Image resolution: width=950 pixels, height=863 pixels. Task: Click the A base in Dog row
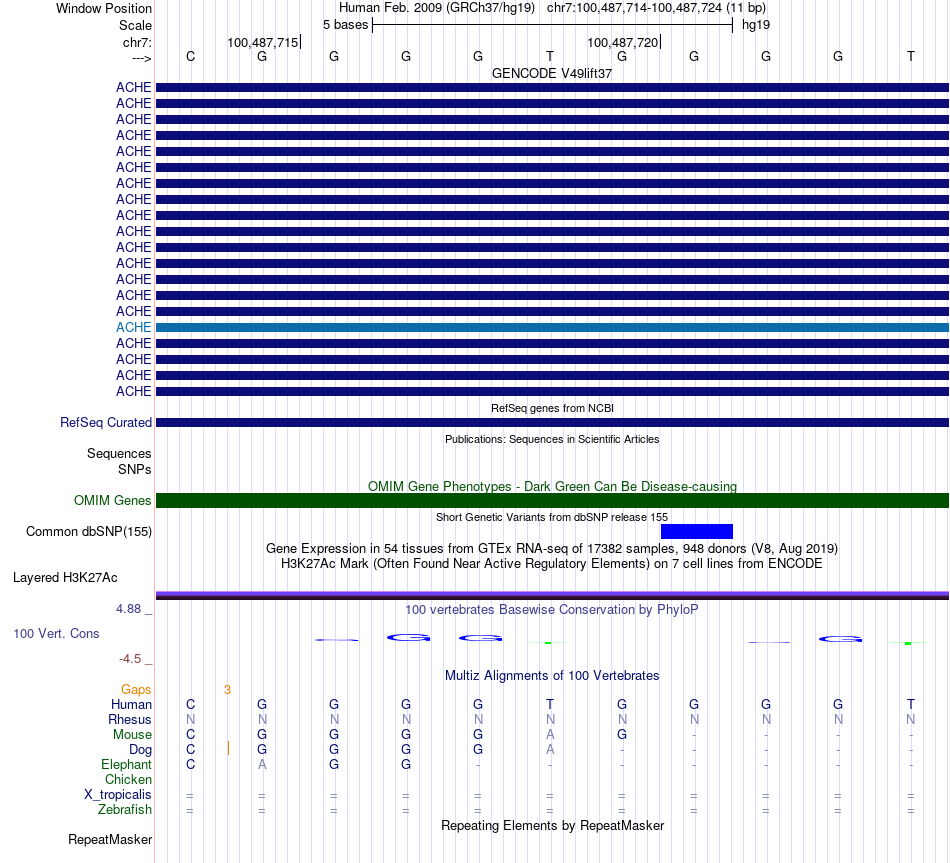550,750
